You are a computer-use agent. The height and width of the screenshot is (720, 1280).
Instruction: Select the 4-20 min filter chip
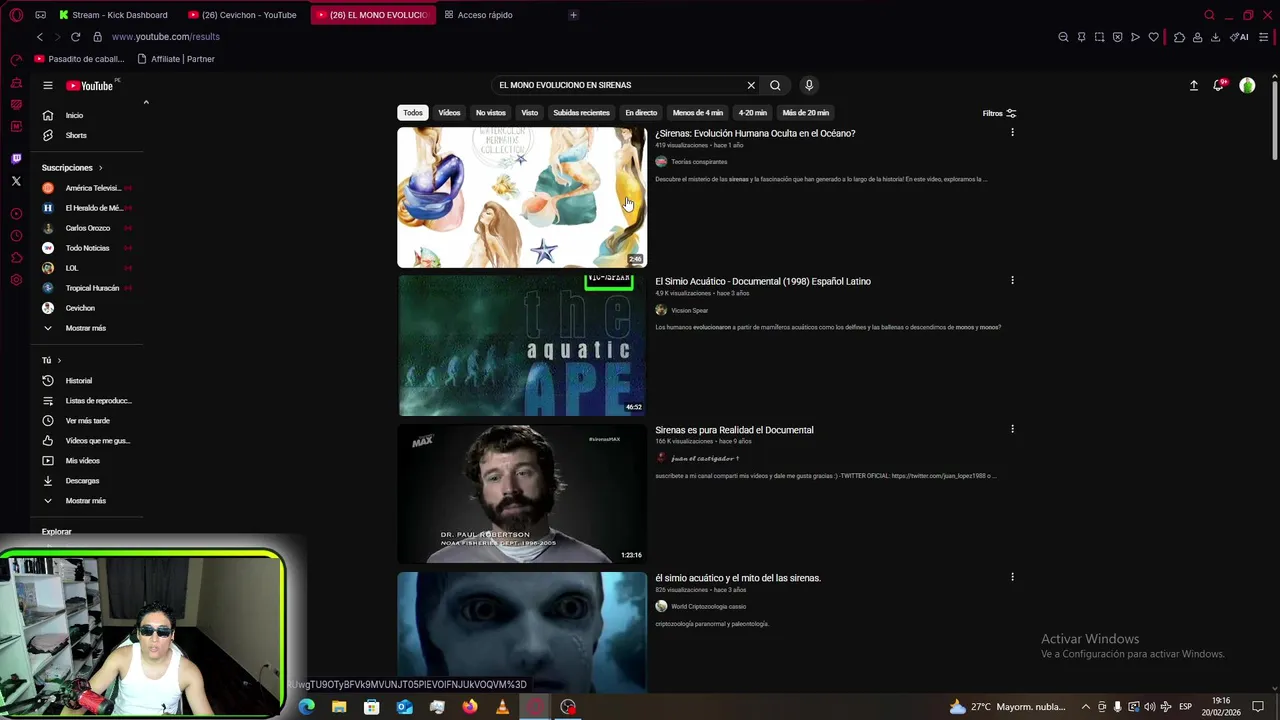point(753,113)
